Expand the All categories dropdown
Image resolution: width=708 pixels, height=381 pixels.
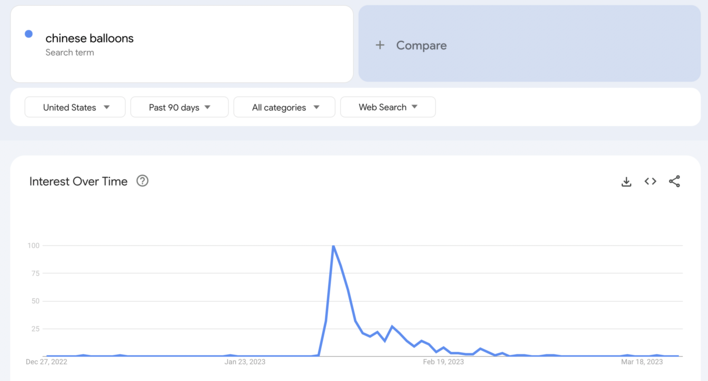[284, 107]
